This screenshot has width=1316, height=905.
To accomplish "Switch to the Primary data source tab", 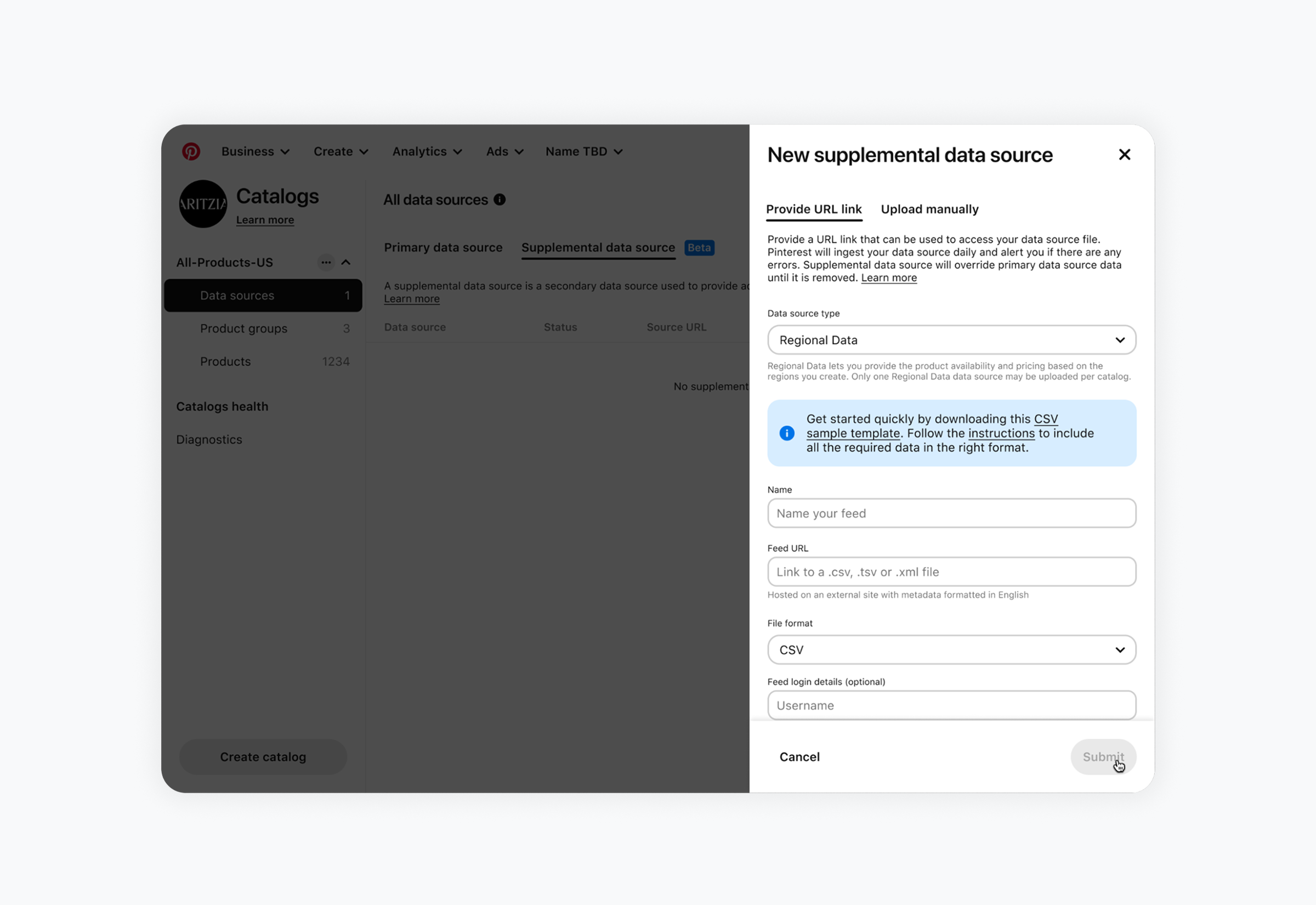I will coord(443,248).
